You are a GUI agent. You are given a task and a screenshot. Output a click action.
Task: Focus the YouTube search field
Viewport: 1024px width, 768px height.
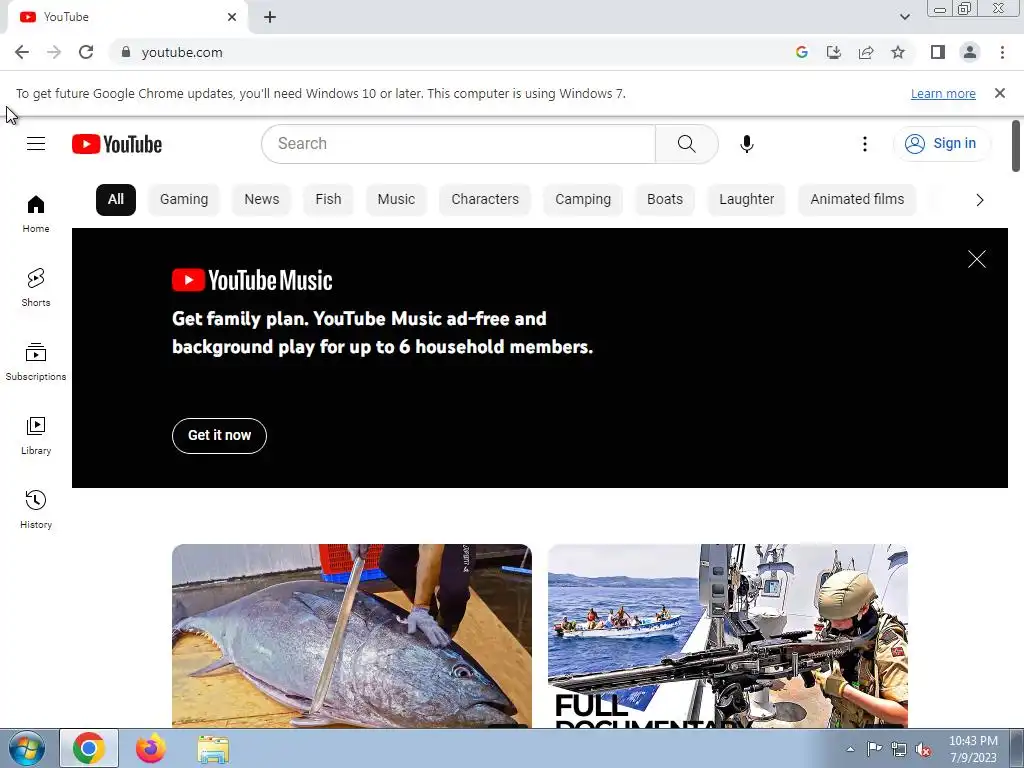point(458,144)
